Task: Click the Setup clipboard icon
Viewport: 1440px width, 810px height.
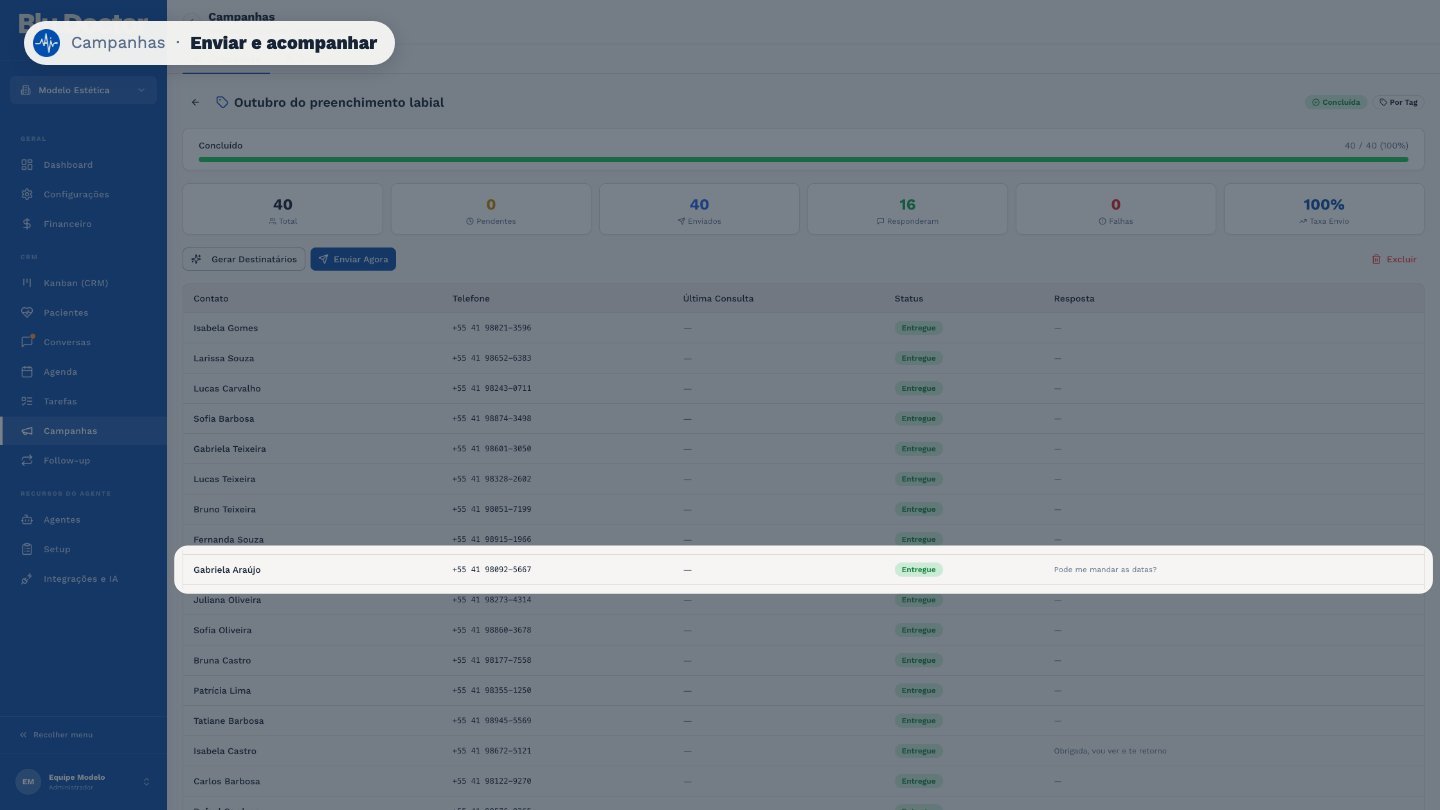Action: [x=27, y=549]
